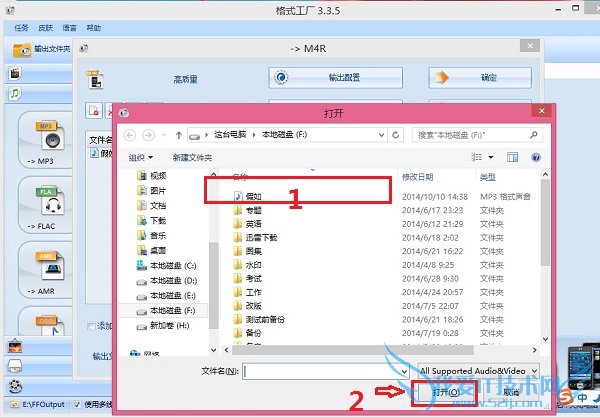
Task: Click the 高质量 quality preset icon
Action: click(95, 79)
